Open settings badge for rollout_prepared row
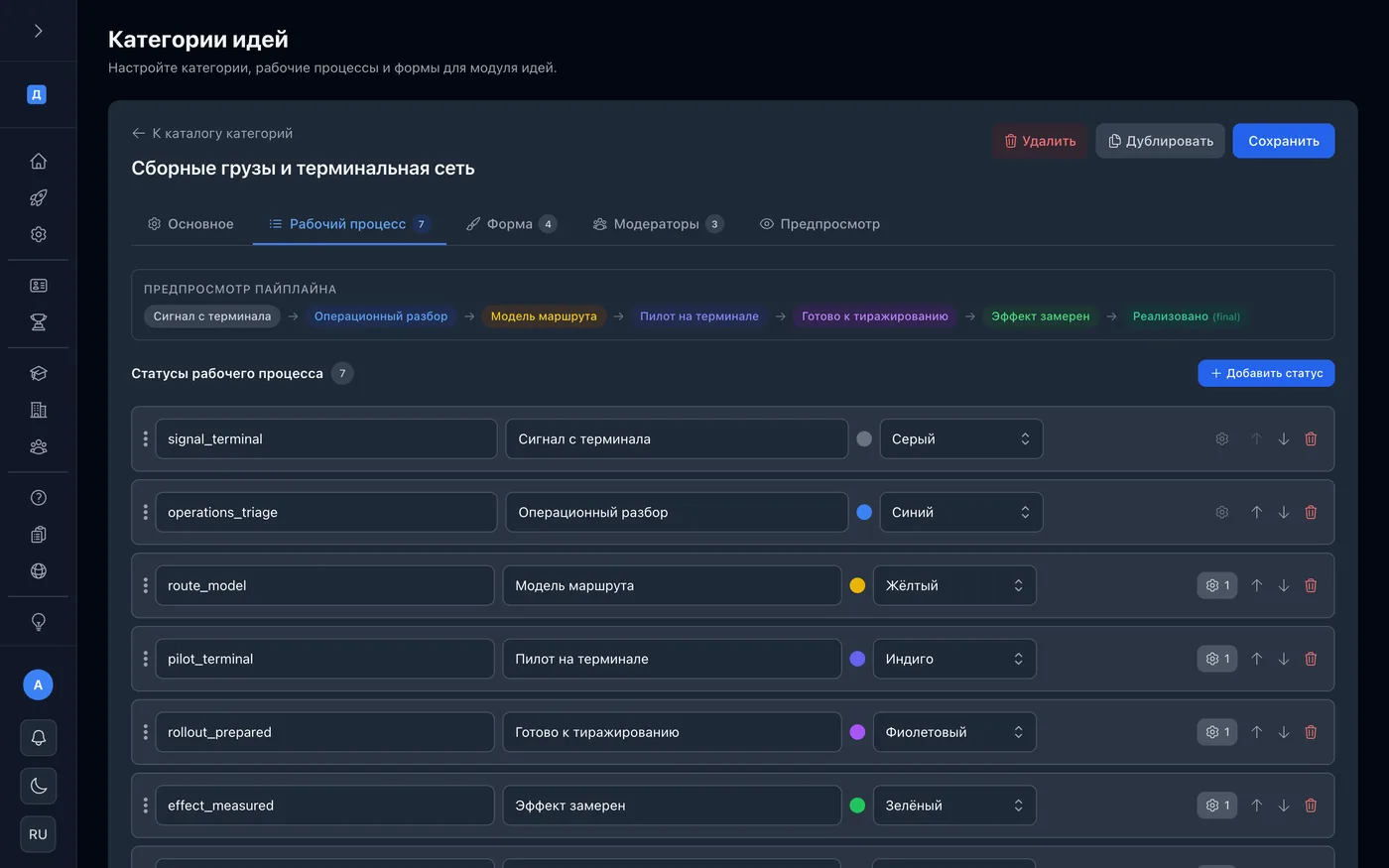The image size is (1389, 868). pyautogui.click(x=1217, y=732)
